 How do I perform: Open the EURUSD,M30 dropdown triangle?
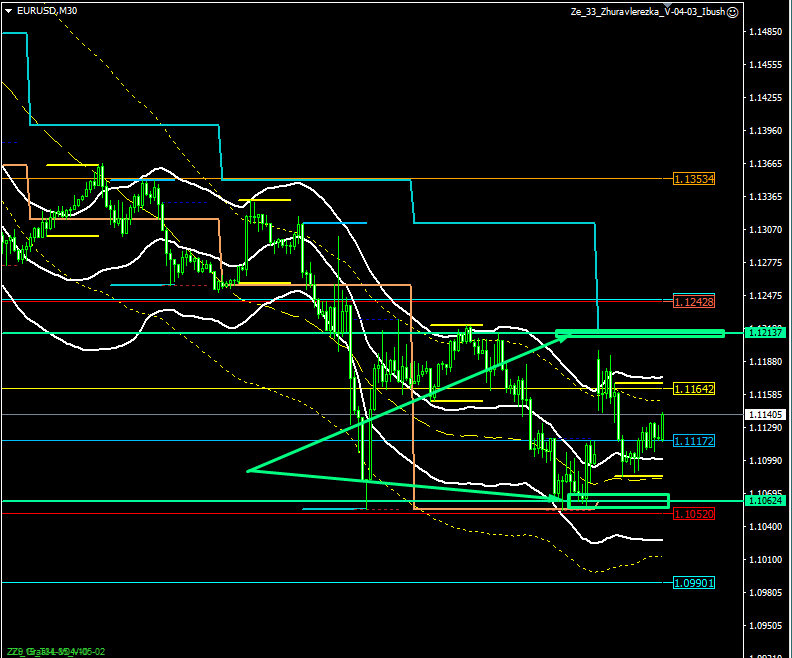click(9, 10)
